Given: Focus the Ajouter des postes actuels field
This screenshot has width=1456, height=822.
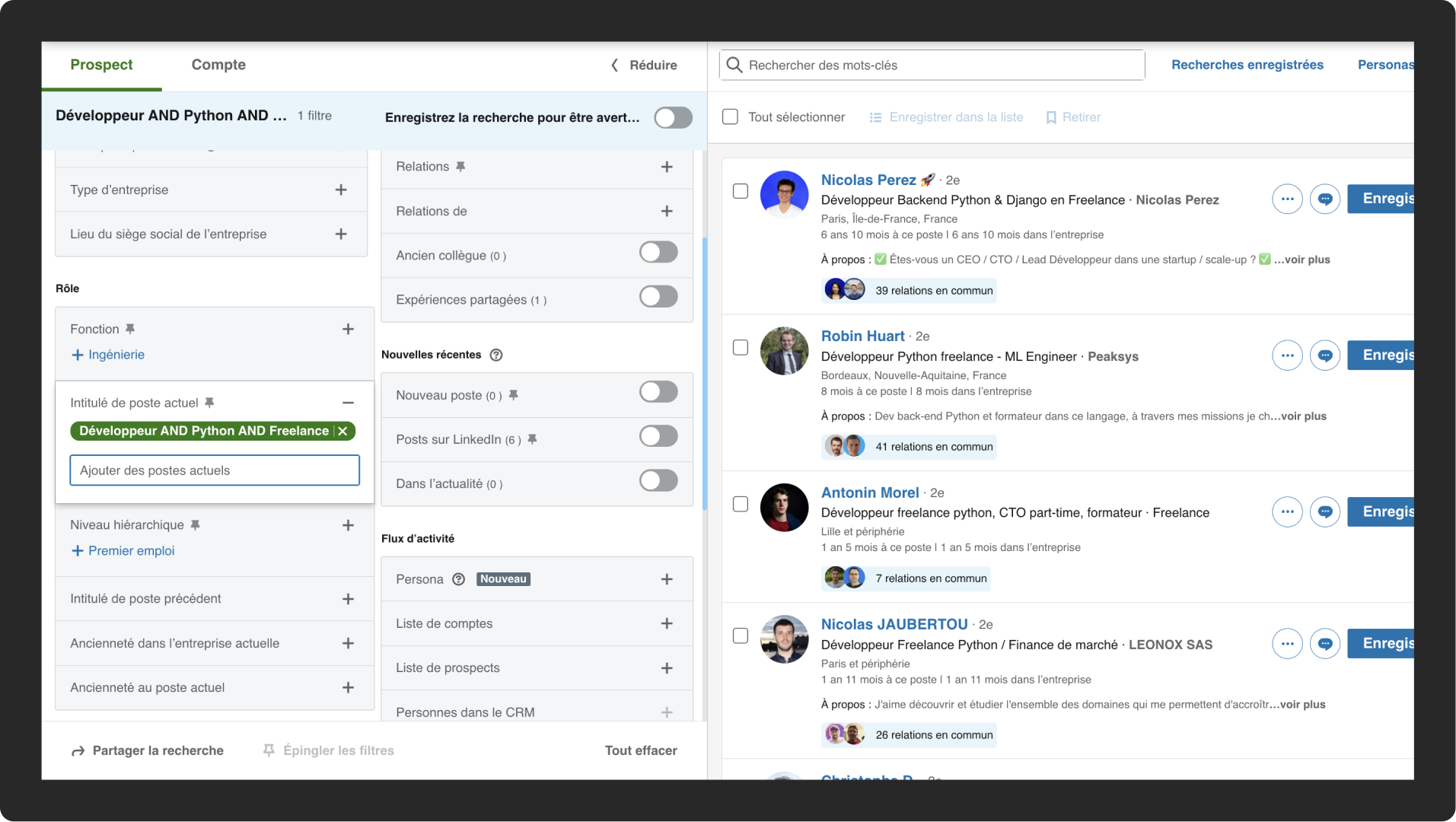Looking at the screenshot, I should point(215,470).
